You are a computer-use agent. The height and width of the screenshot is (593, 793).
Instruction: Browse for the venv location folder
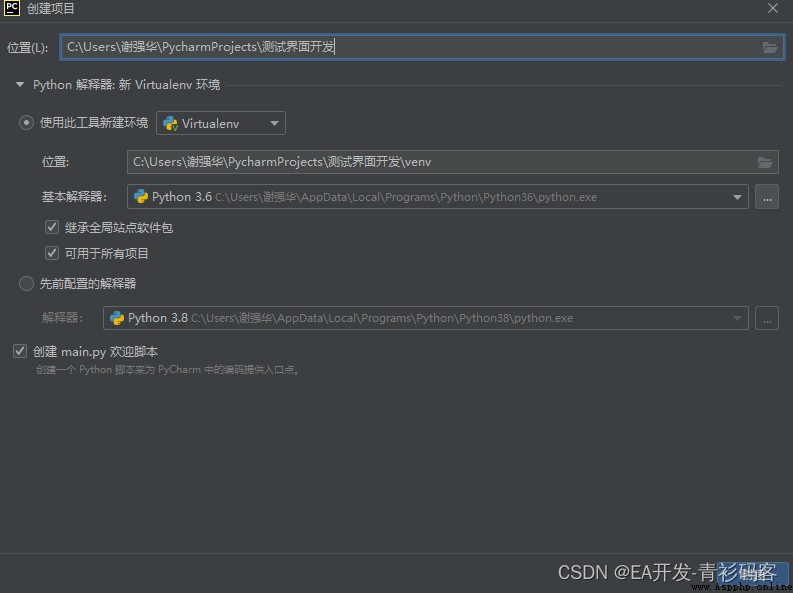[x=765, y=162]
